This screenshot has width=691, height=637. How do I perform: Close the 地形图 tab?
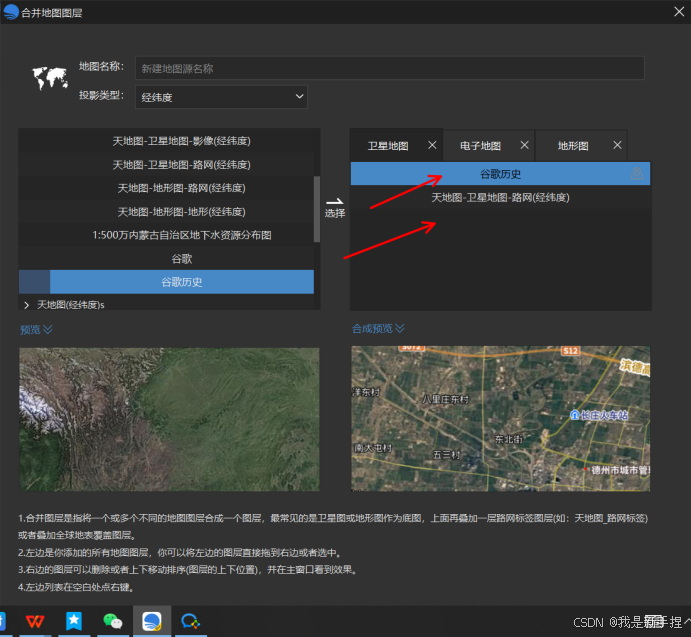tap(617, 145)
